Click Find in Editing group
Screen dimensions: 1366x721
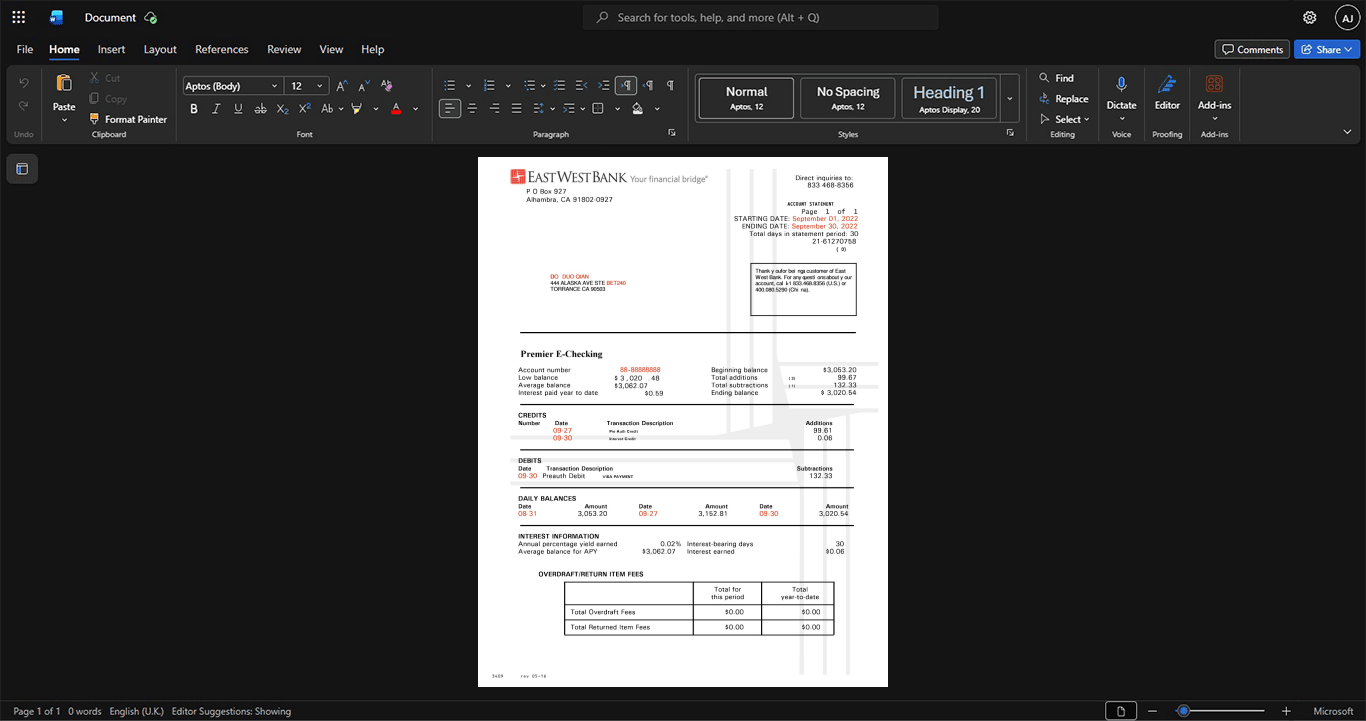click(1056, 77)
